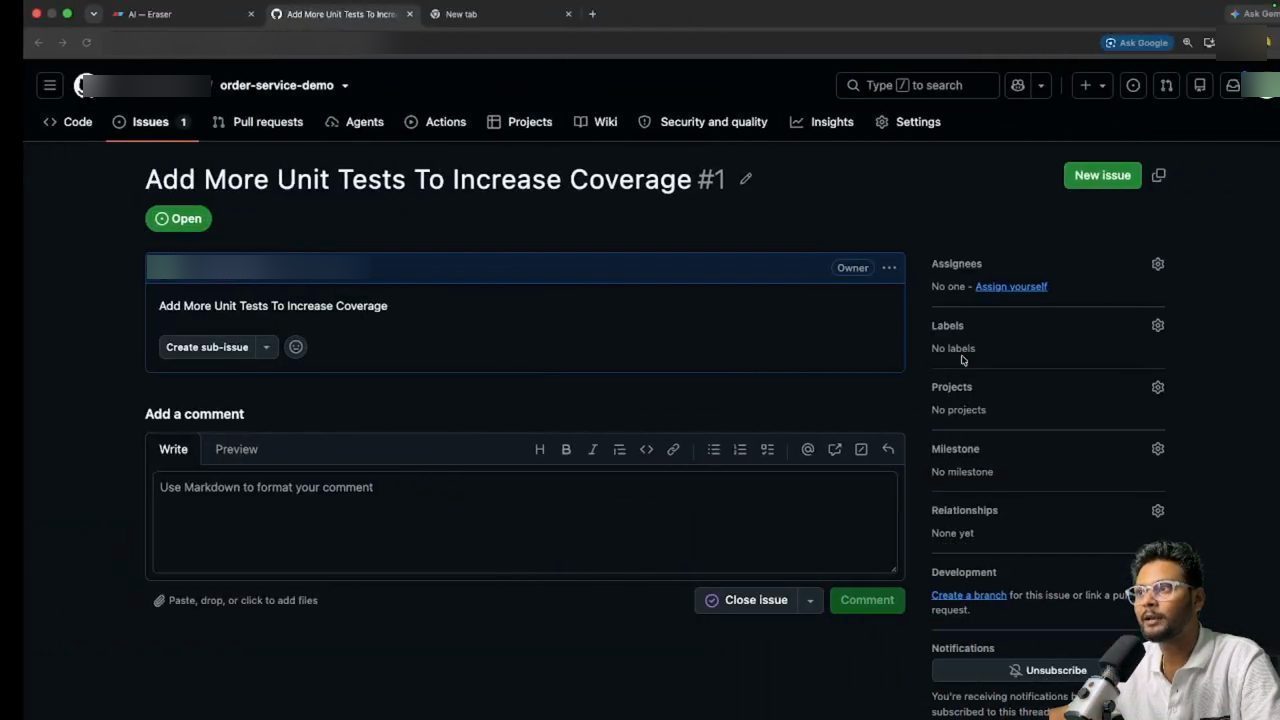The image size is (1280, 720).
Task: Insert an unordered bullet list
Action: pos(714,450)
